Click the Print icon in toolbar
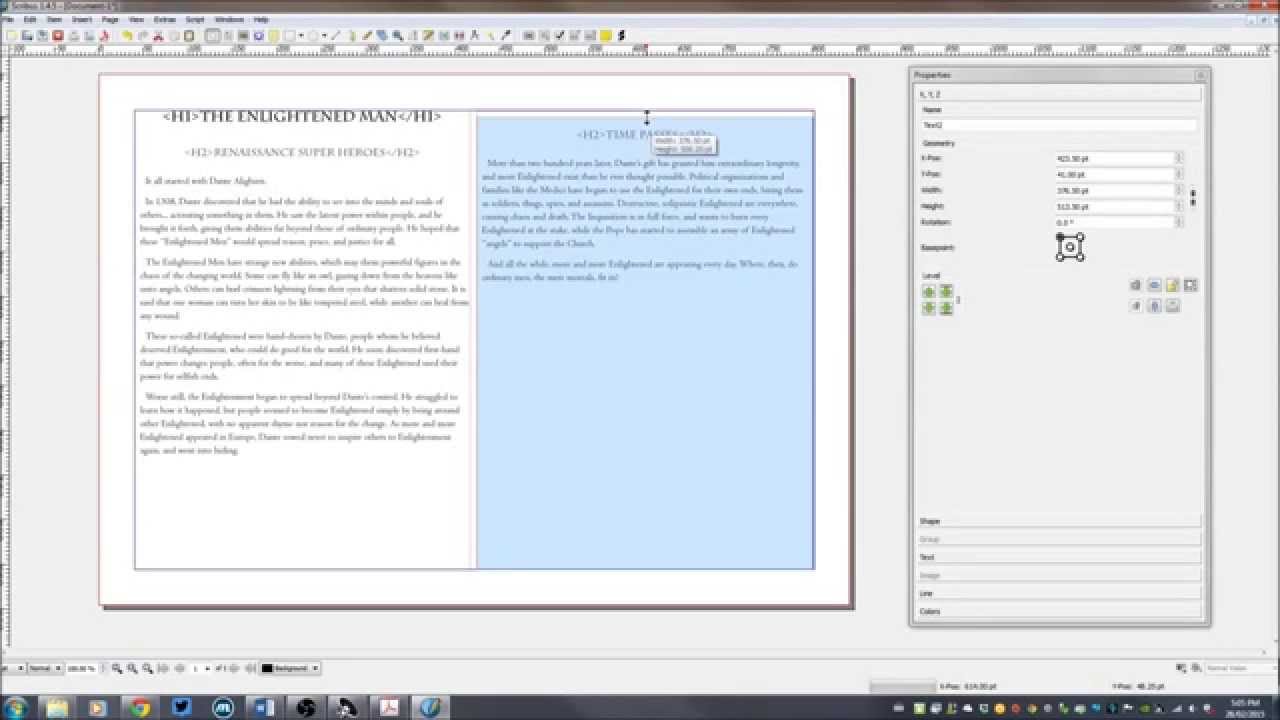Screen dimensions: 1280x720 click(x=74, y=35)
